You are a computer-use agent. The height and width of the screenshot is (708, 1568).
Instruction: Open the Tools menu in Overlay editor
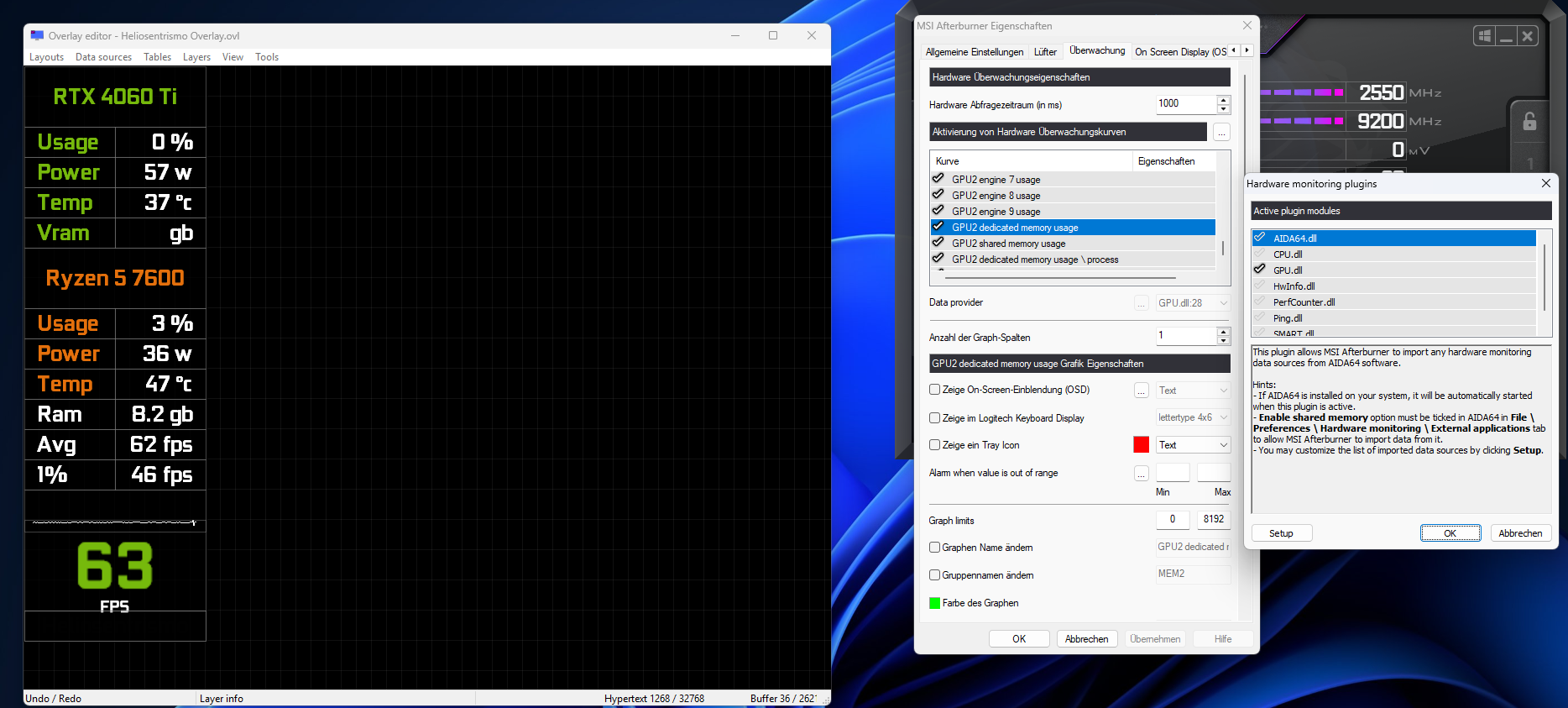pyautogui.click(x=267, y=57)
